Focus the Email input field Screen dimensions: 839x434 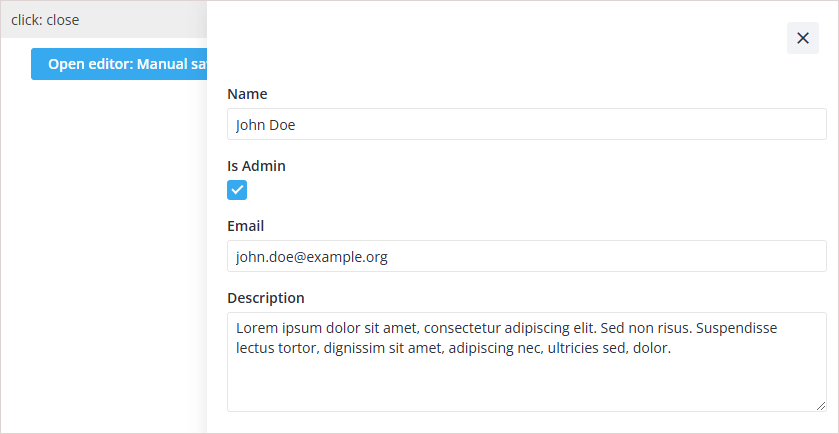(x=526, y=257)
